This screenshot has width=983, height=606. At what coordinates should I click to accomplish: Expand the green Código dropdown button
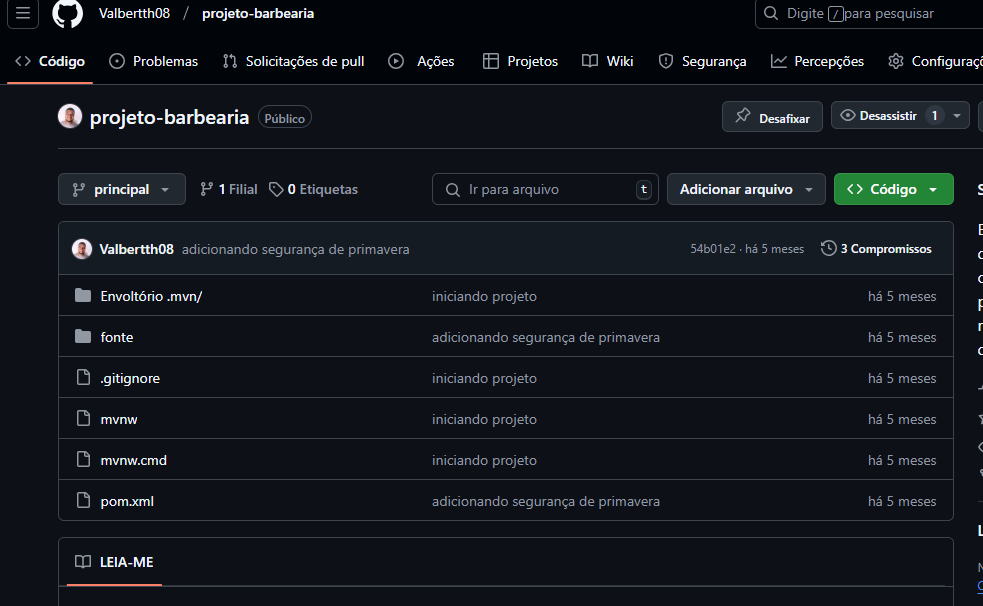tap(893, 189)
